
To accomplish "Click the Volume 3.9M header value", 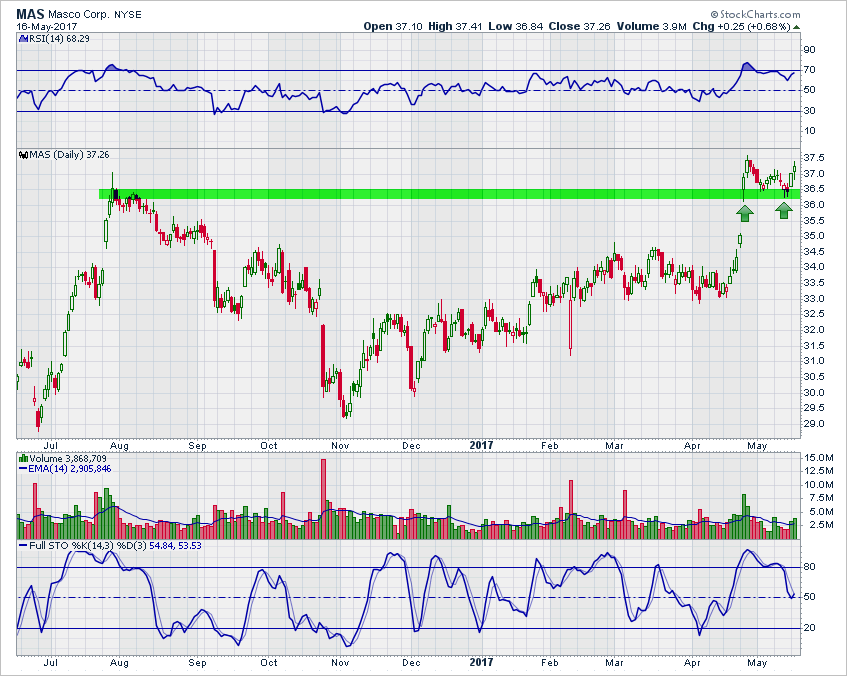I will tap(651, 26).
